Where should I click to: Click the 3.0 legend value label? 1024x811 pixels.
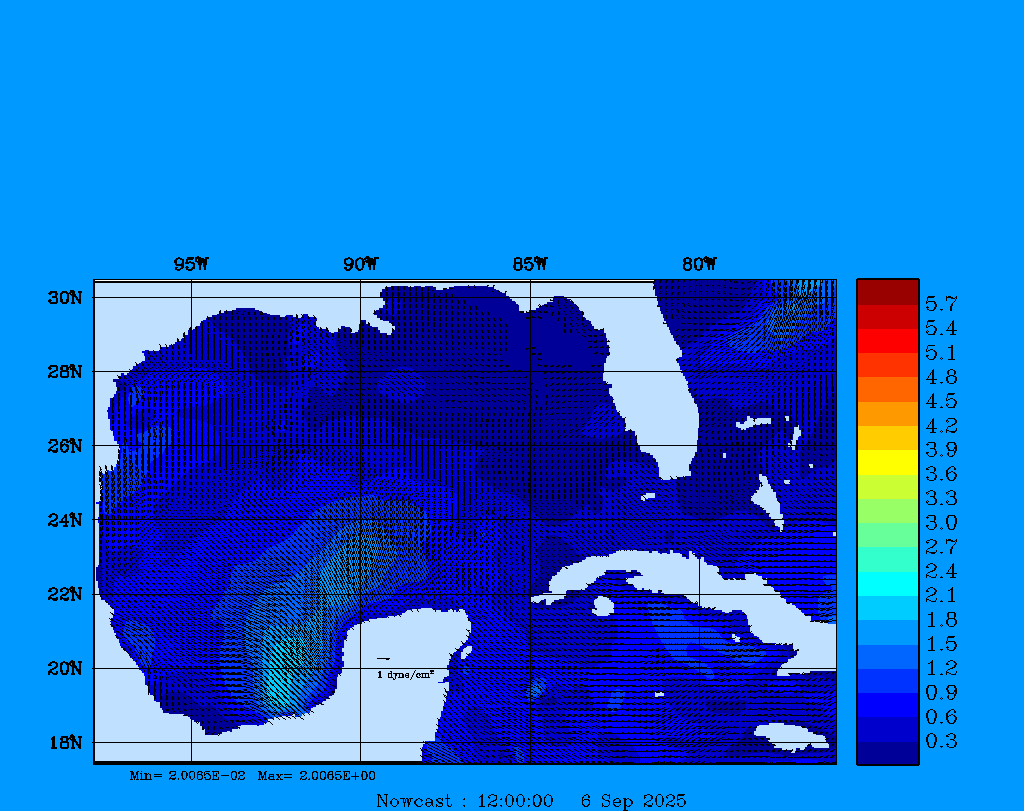[x=941, y=522]
